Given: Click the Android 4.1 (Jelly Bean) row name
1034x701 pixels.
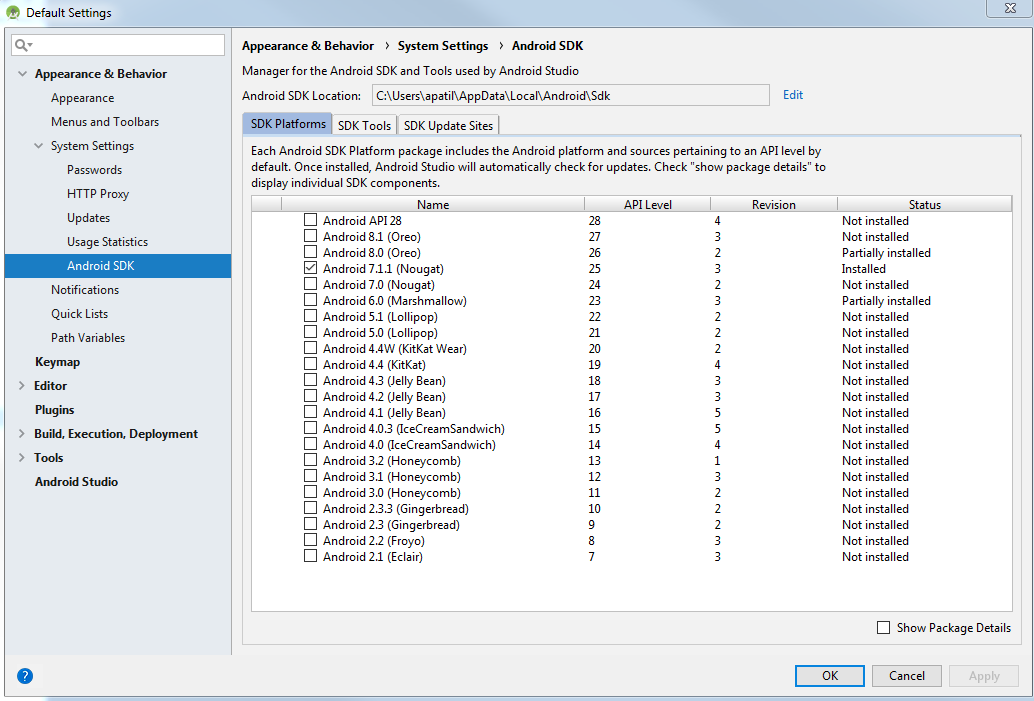Looking at the screenshot, I should coord(384,412).
